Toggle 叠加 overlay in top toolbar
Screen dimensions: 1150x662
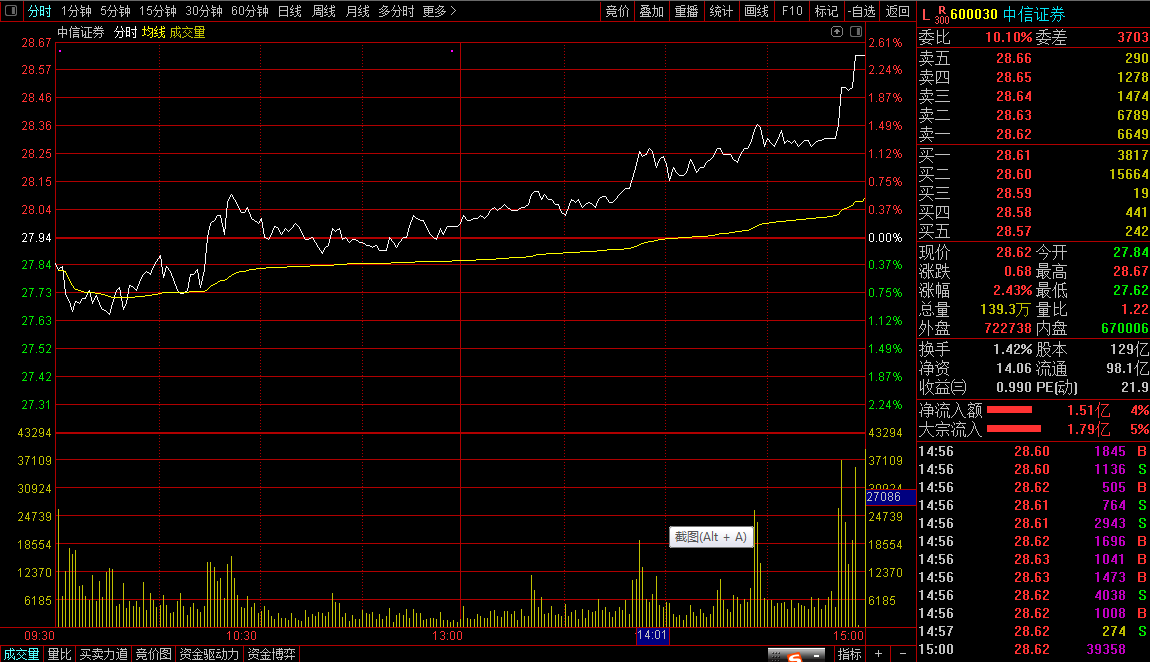(651, 11)
